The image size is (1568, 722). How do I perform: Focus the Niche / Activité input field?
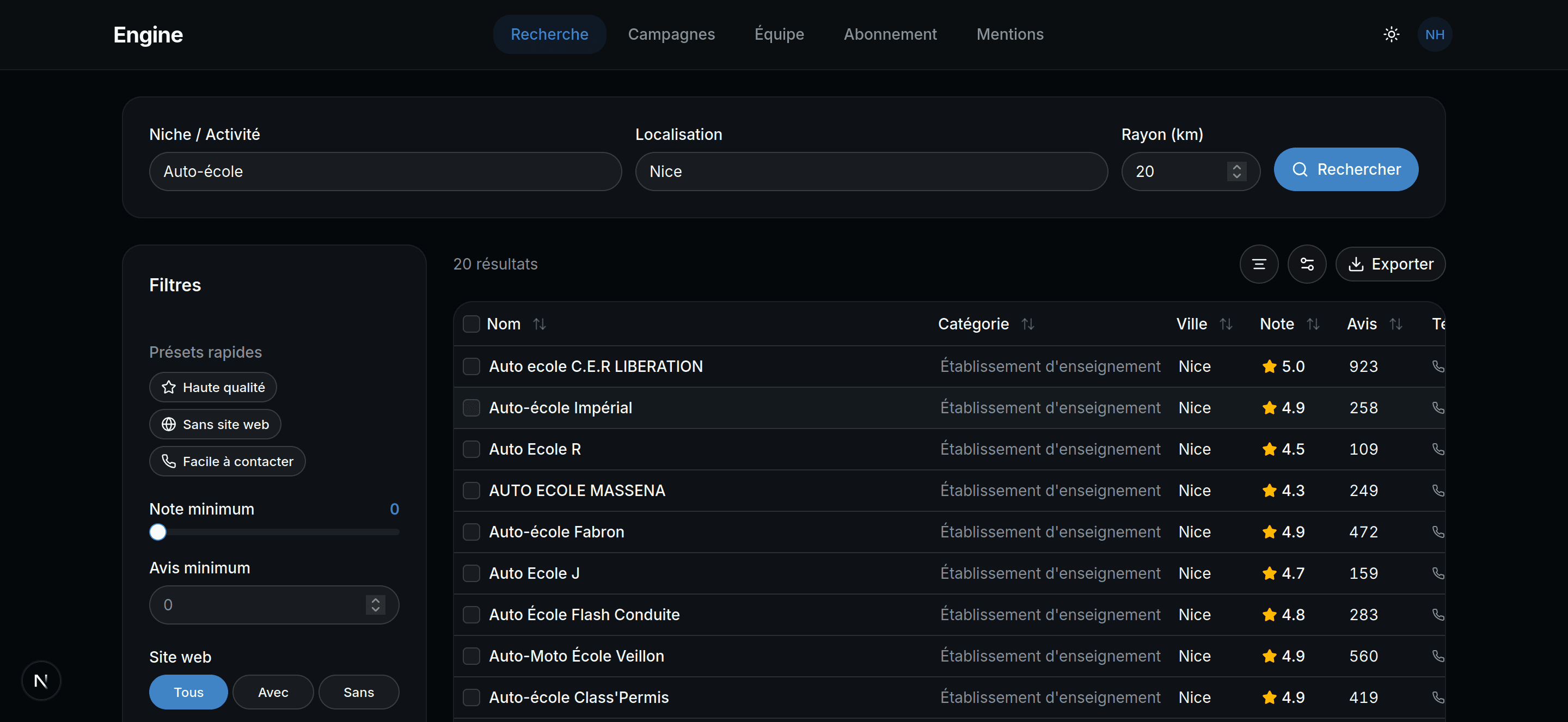(x=385, y=171)
